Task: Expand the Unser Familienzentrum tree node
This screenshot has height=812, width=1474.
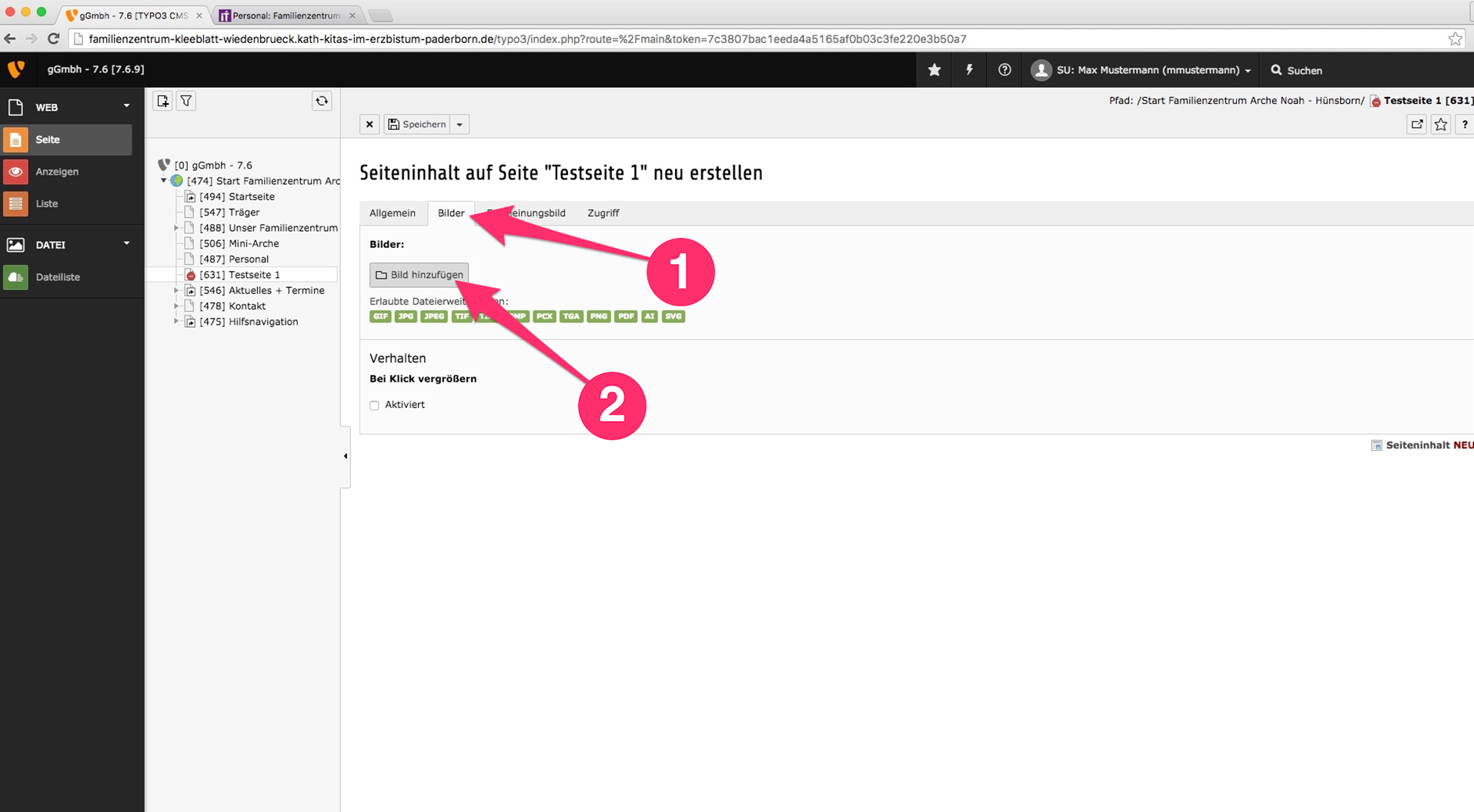Action: tap(176, 228)
